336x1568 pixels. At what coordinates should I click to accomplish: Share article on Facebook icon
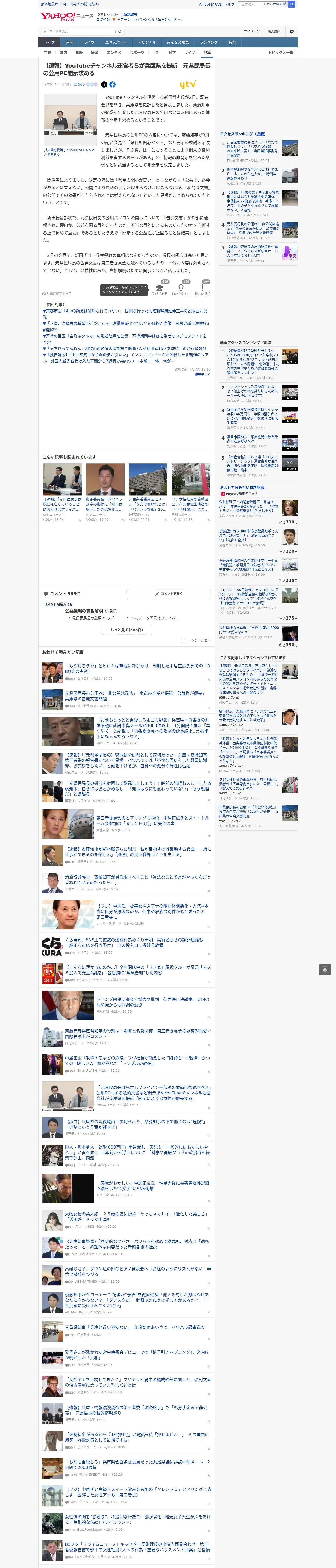(112, 85)
